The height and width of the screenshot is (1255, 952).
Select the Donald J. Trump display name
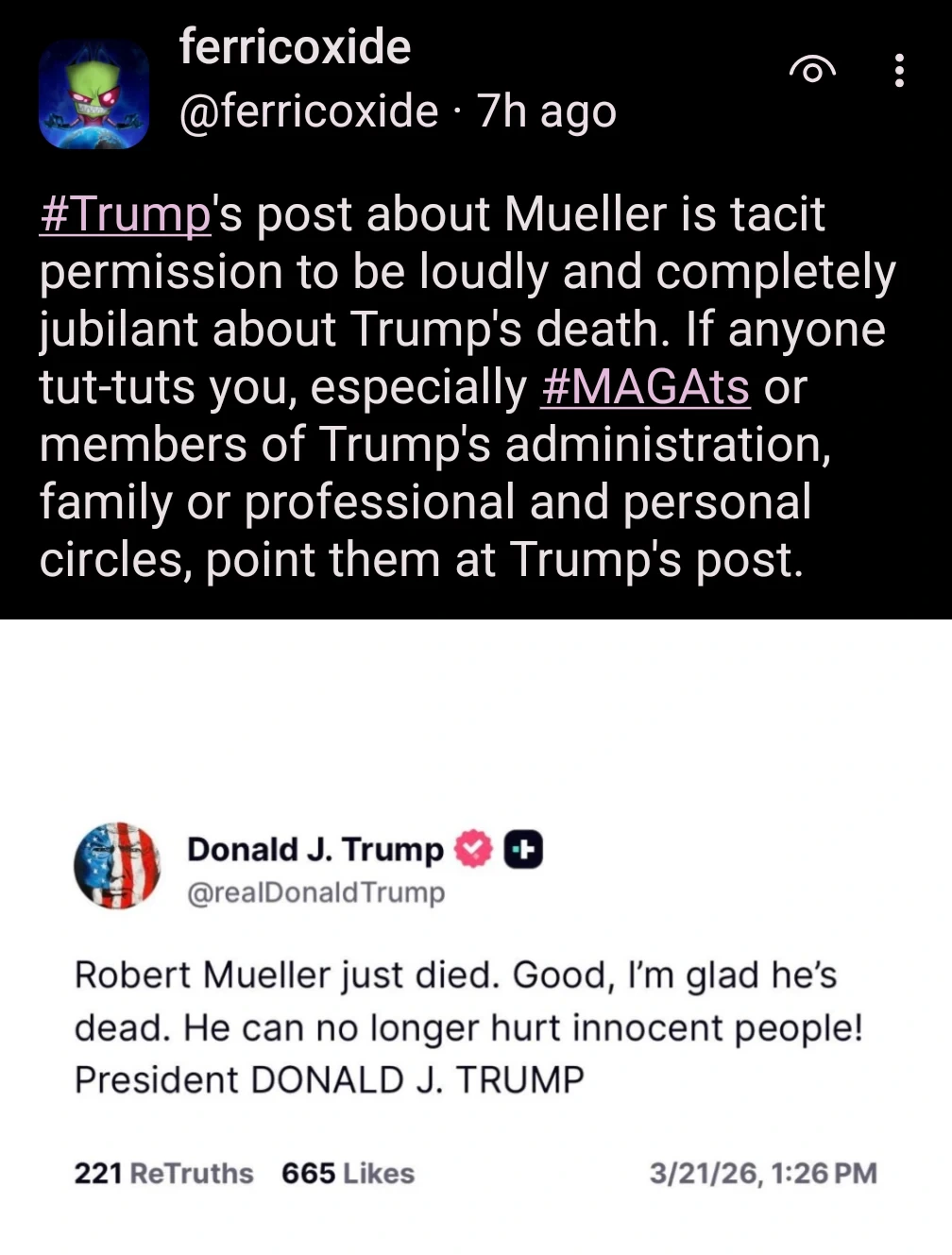tap(314, 849)
